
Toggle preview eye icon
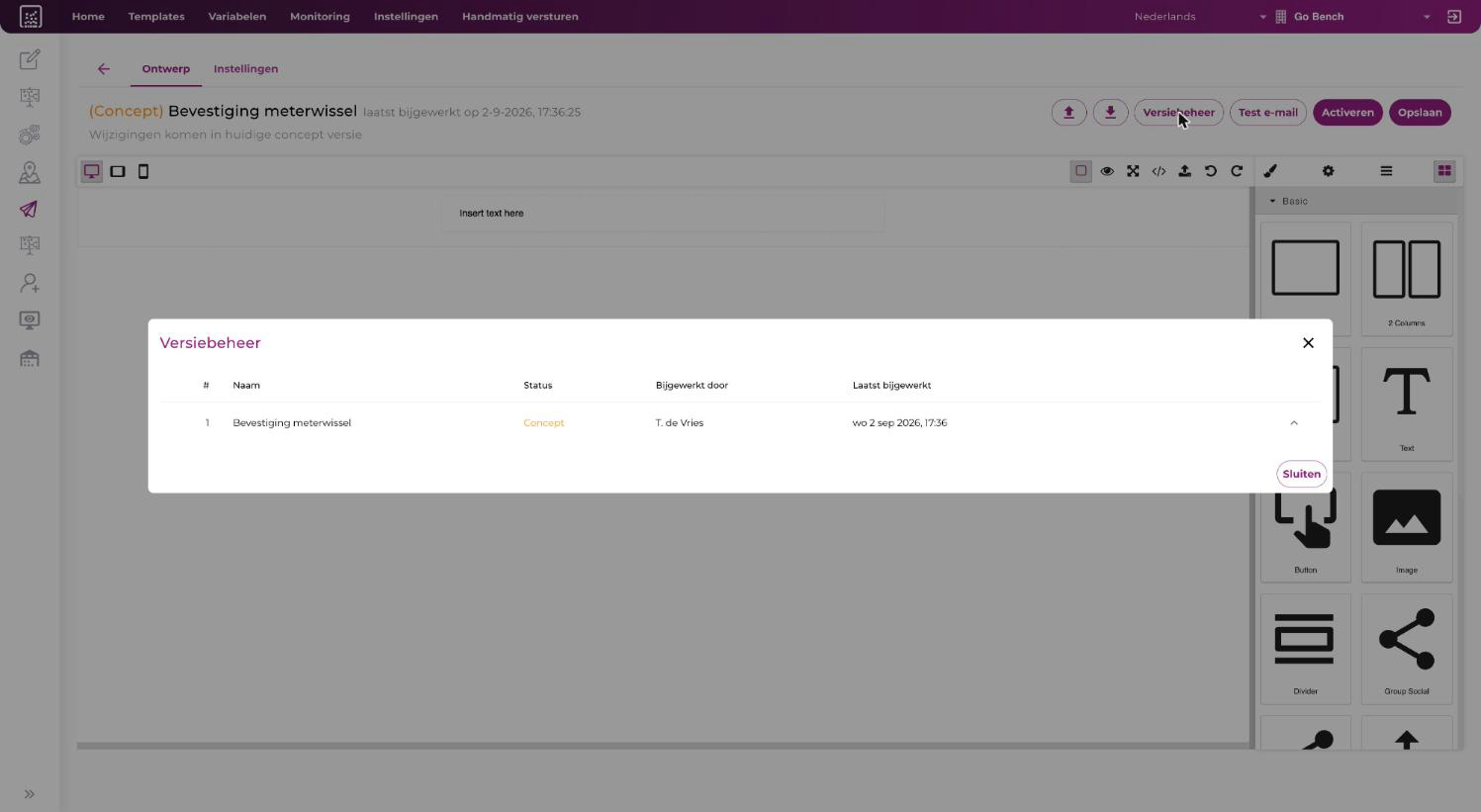point(1107,171)
